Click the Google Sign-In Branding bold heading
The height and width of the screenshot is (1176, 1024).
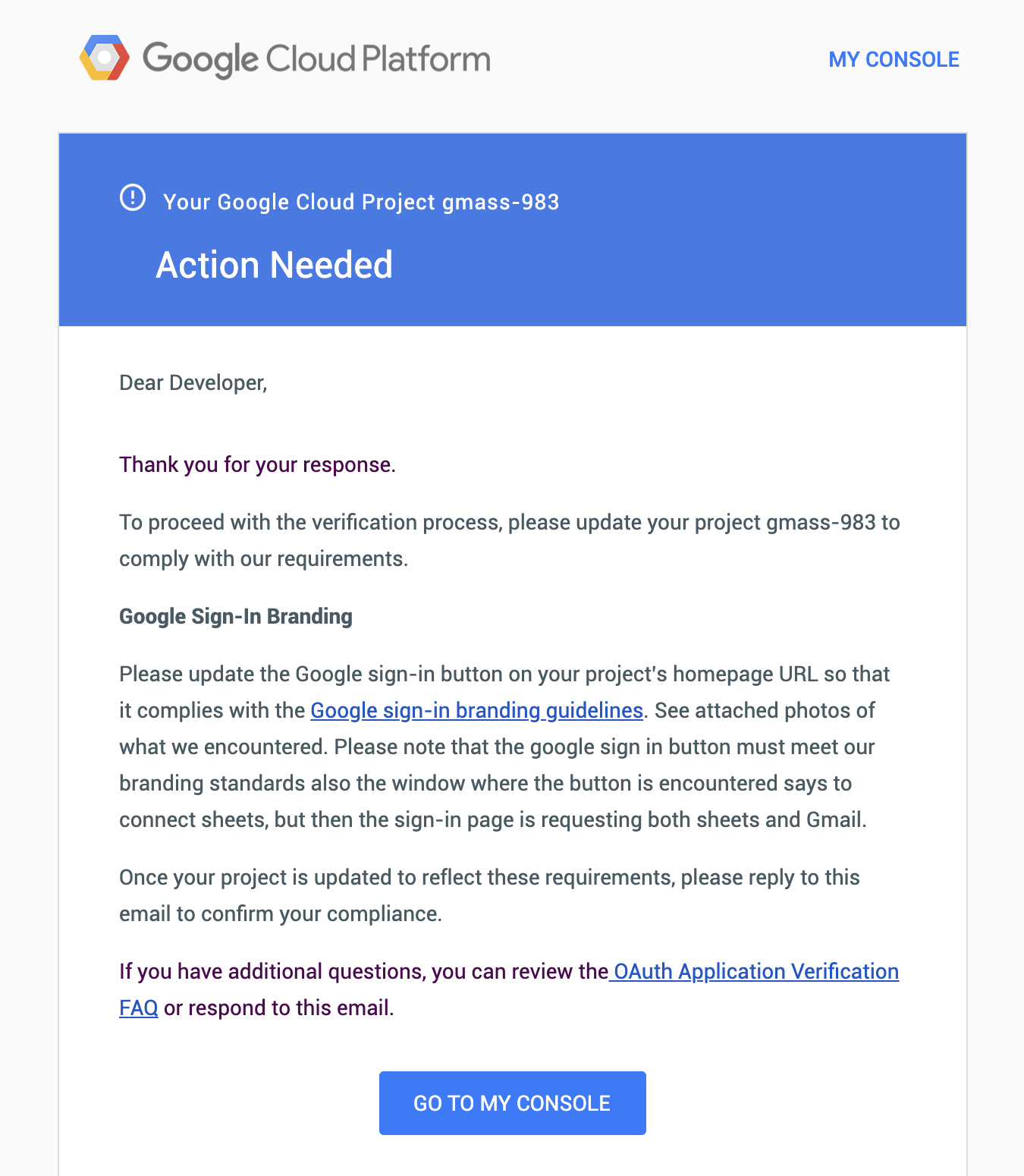236,616
